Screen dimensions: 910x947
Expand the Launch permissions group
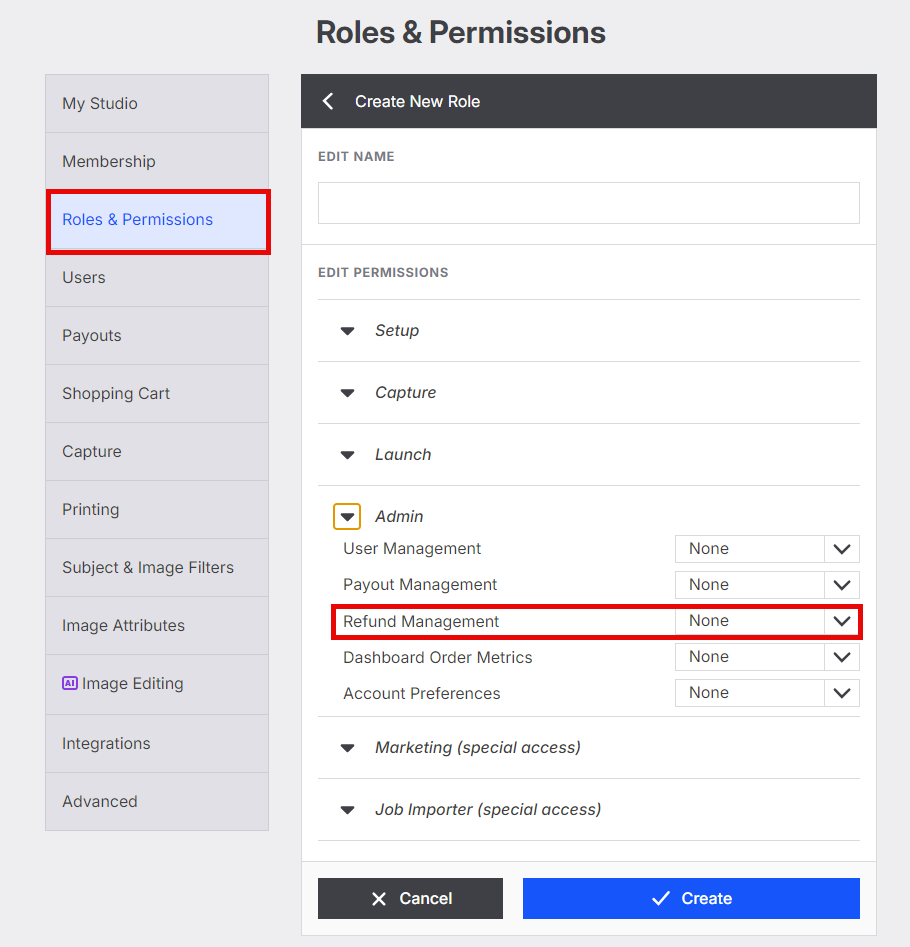pyautogui.click(x=347, y=455)
